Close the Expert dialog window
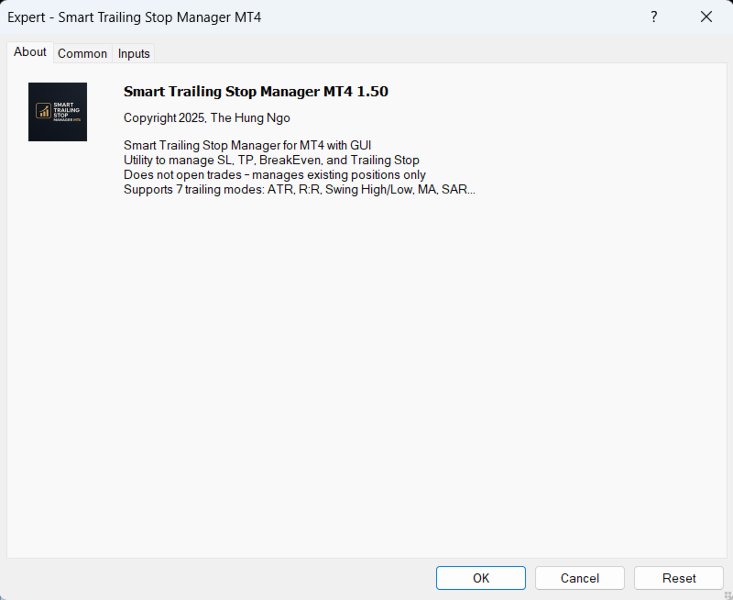This screenshot has width=733, height=600. coord(706,17)
